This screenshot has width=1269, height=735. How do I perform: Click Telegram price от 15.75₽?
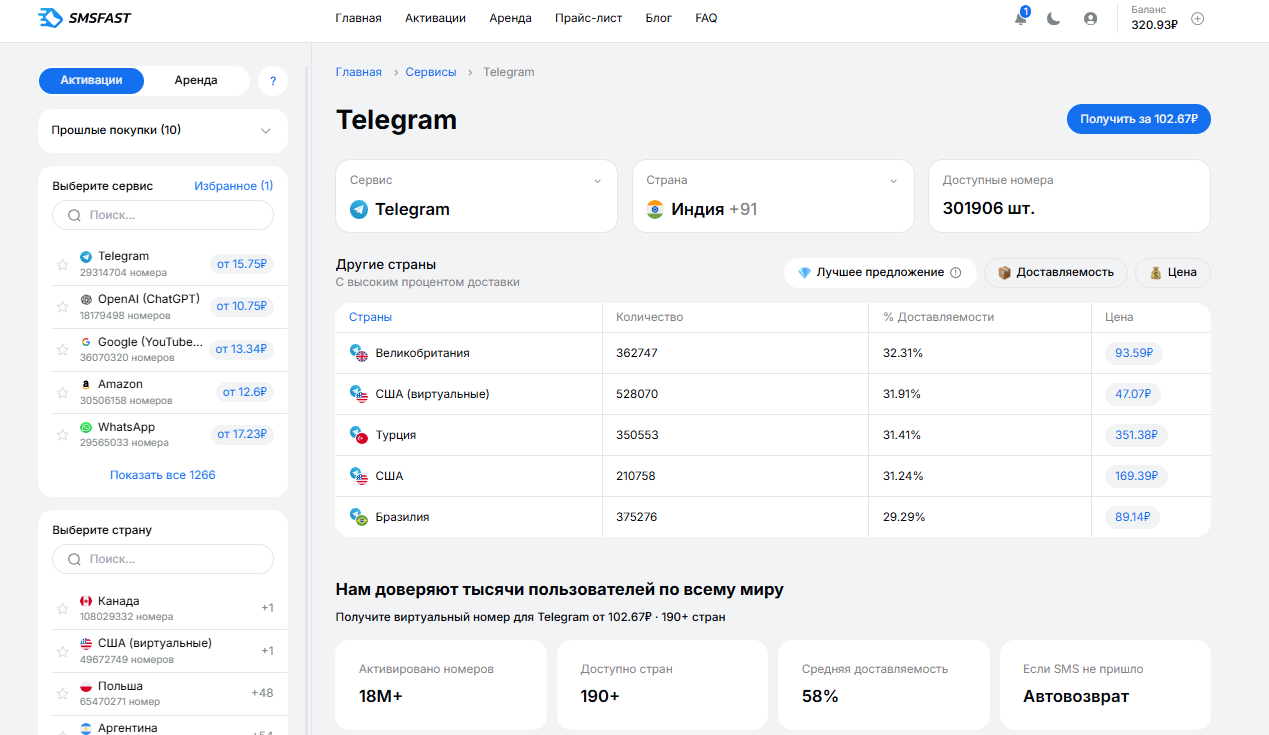click(242, 264)
